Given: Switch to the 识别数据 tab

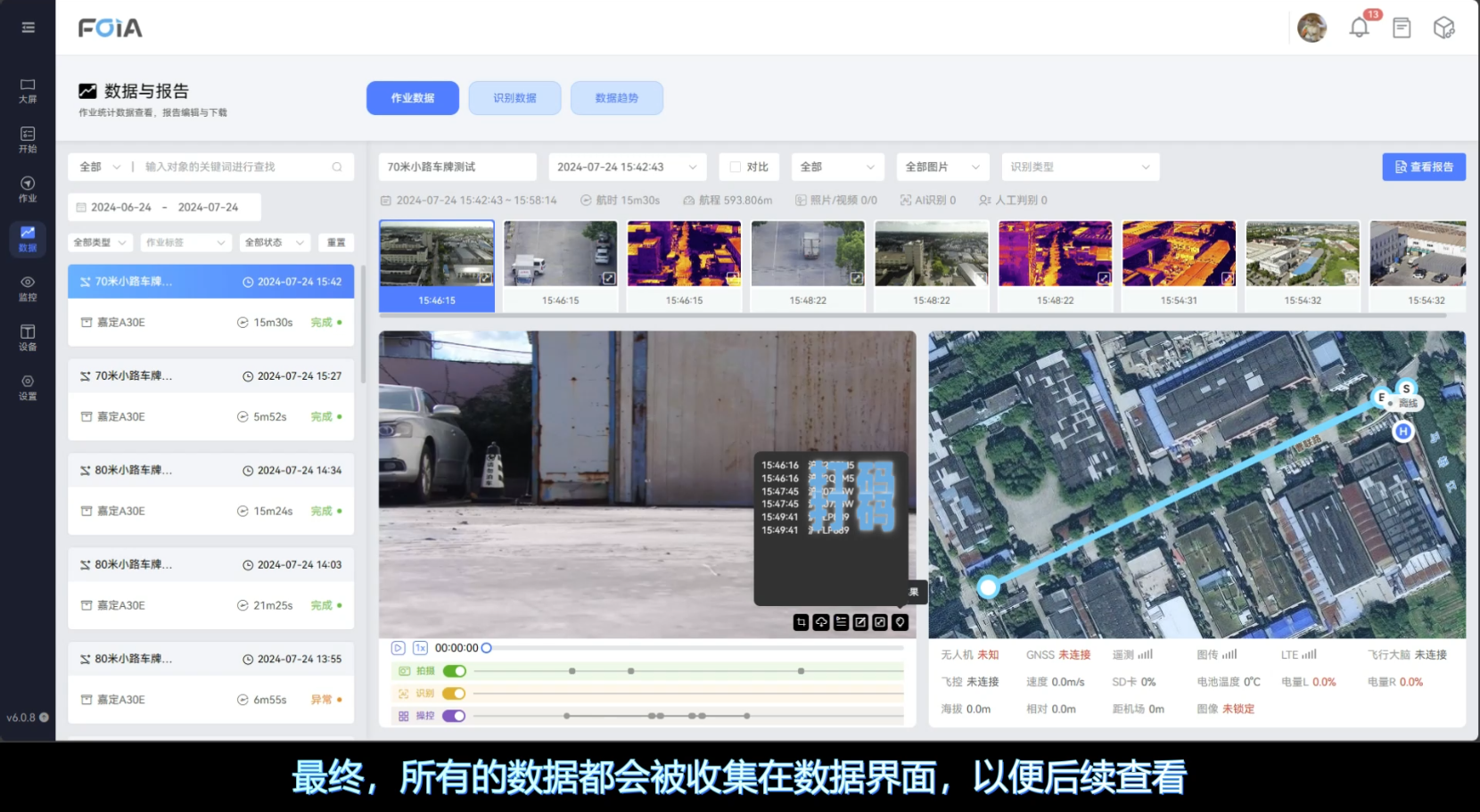Looking at the screenshot, I should click(x=514, y=98).
